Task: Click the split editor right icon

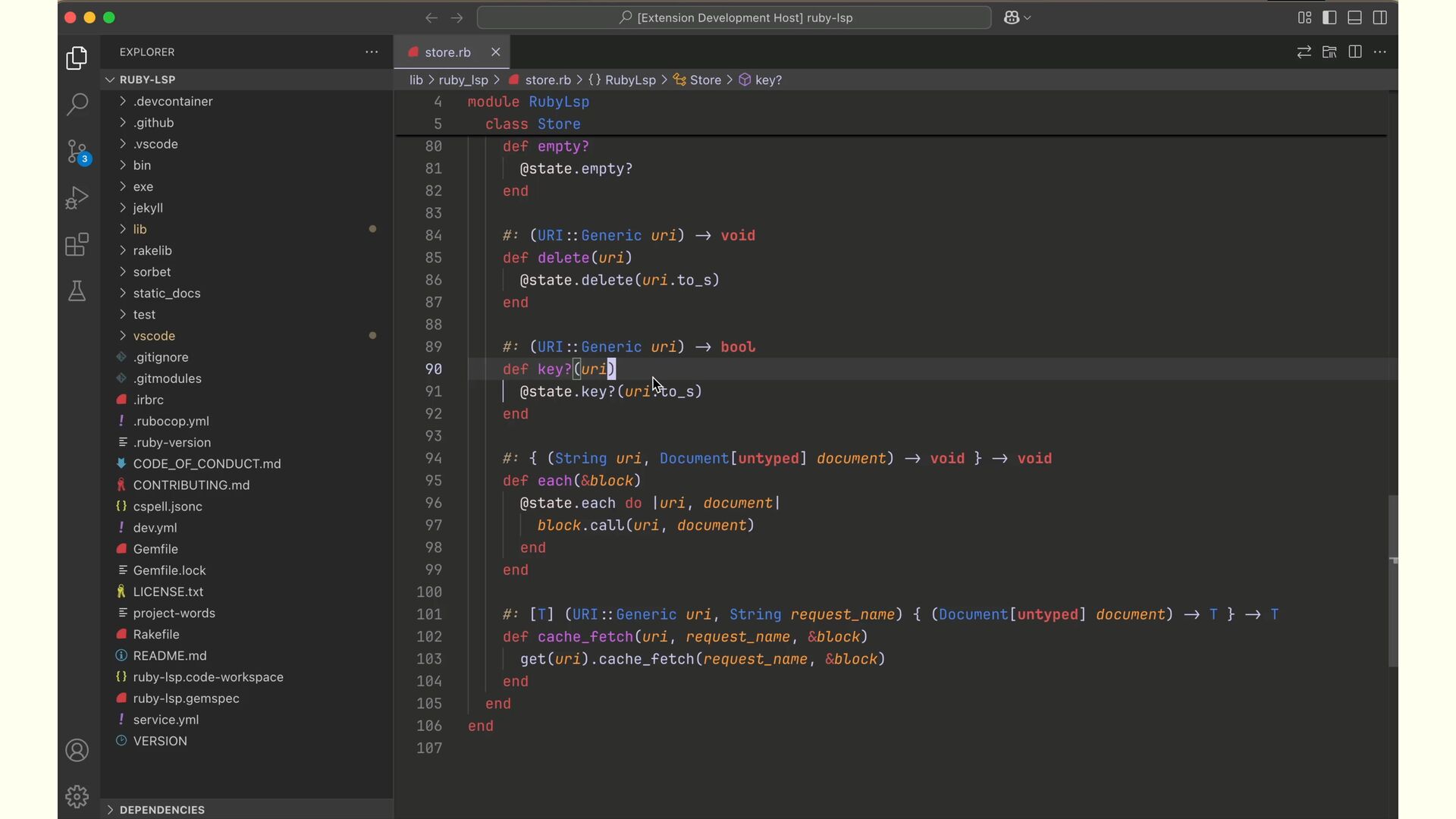Action: pyautogui.click(x=1355, y=52)
